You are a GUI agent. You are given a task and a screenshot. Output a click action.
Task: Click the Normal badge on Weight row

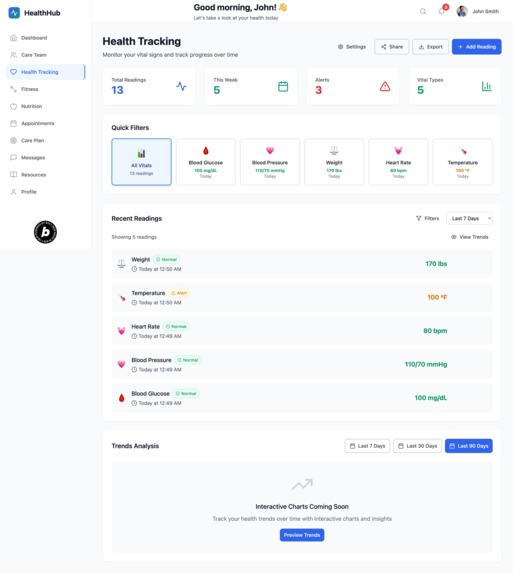(166, 259)
